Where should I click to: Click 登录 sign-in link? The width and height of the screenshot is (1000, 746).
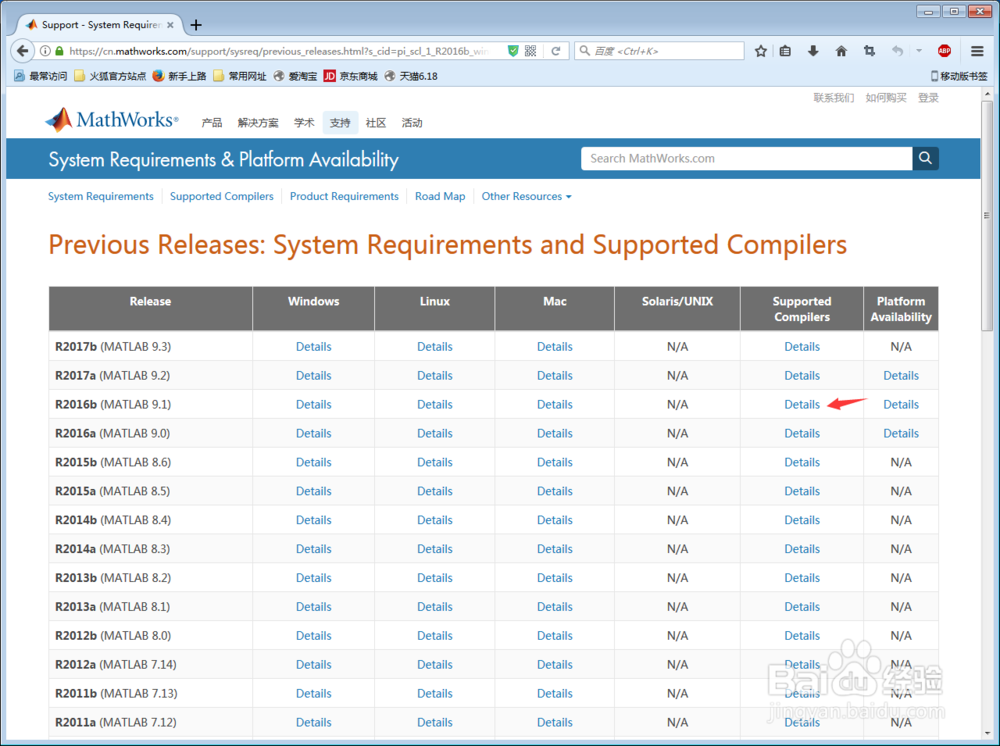point(928,98)
